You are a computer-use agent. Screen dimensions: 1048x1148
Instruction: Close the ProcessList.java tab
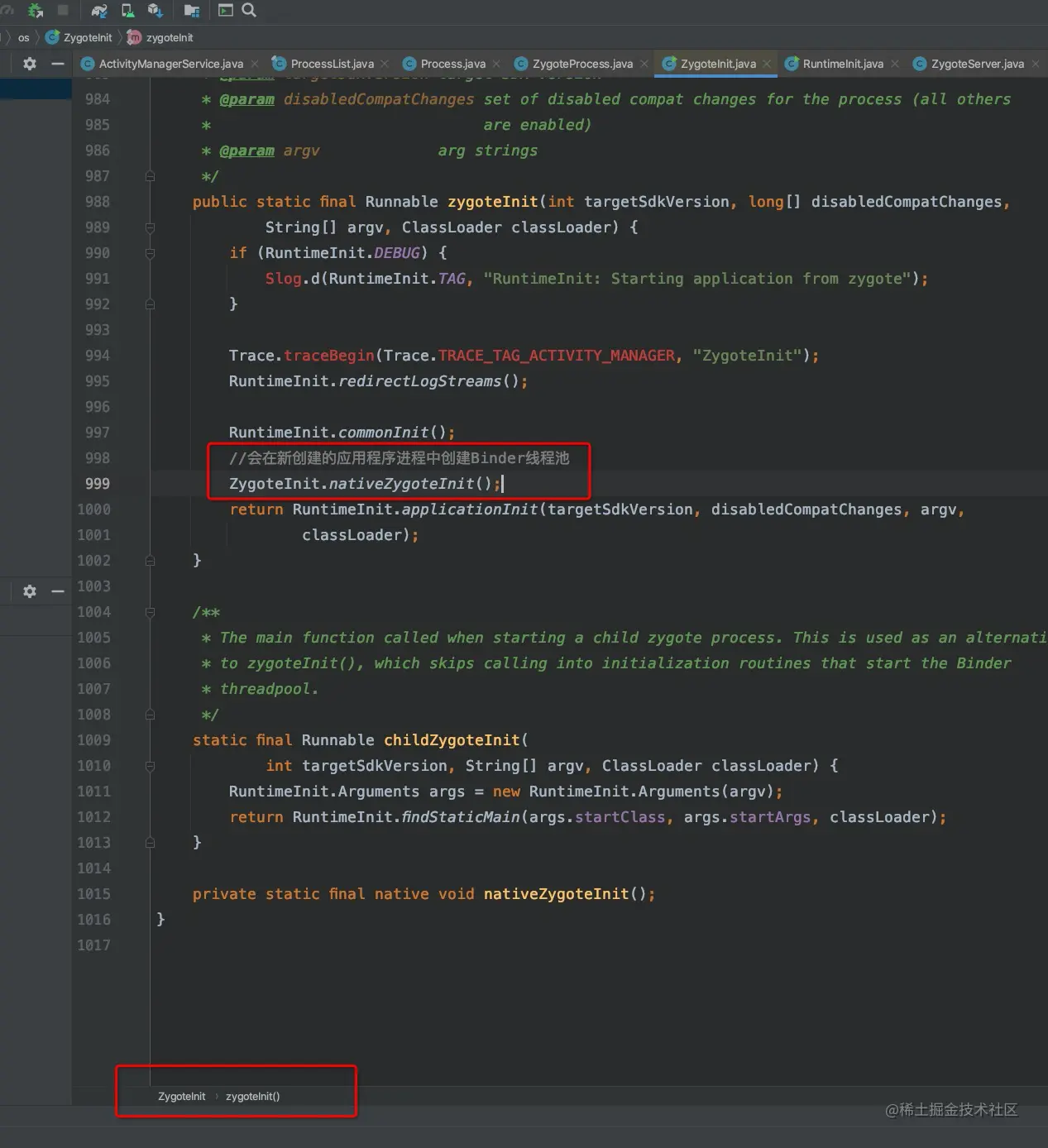click(x=385, y=64)
